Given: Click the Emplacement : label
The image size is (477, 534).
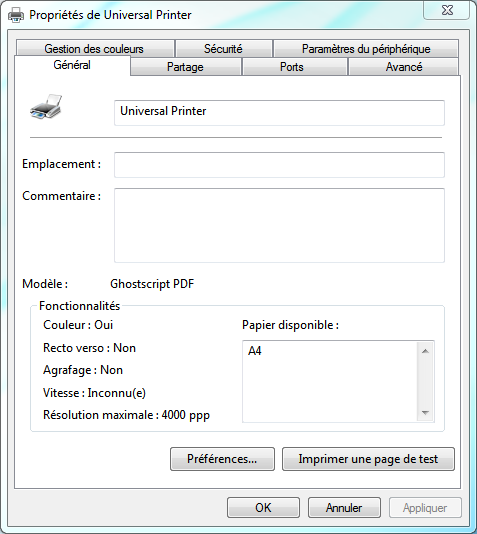Looking at the screenshot, I should [62, 164].
